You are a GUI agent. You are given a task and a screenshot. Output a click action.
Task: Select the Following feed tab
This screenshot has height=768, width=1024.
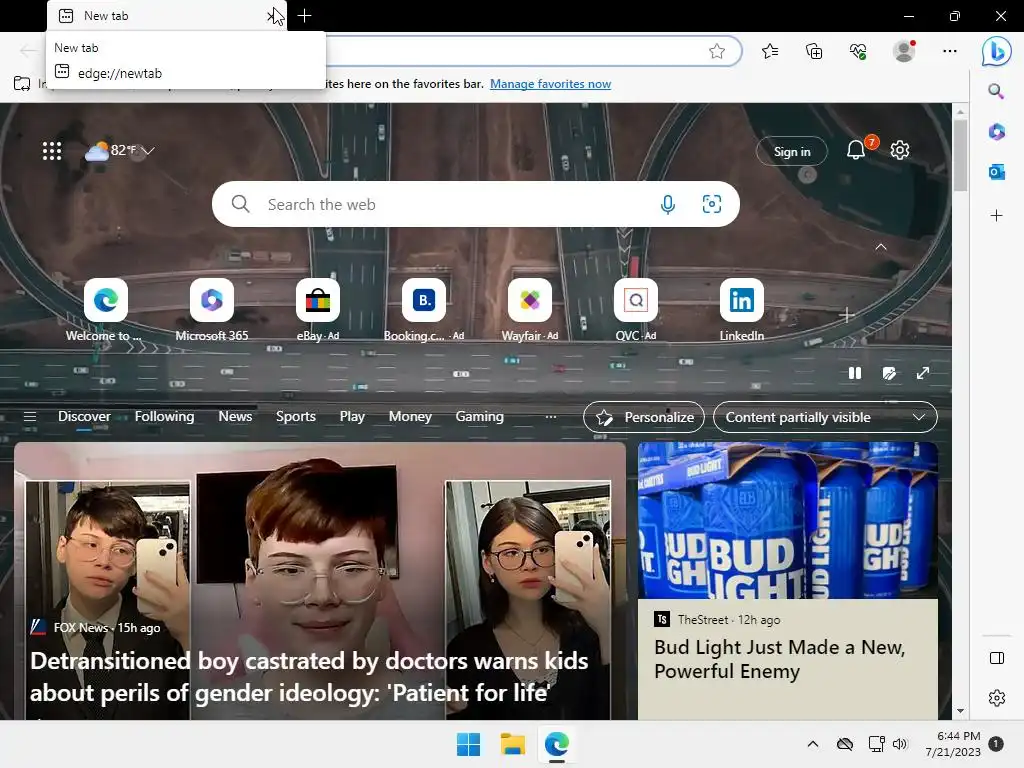[x=165, y=417]
